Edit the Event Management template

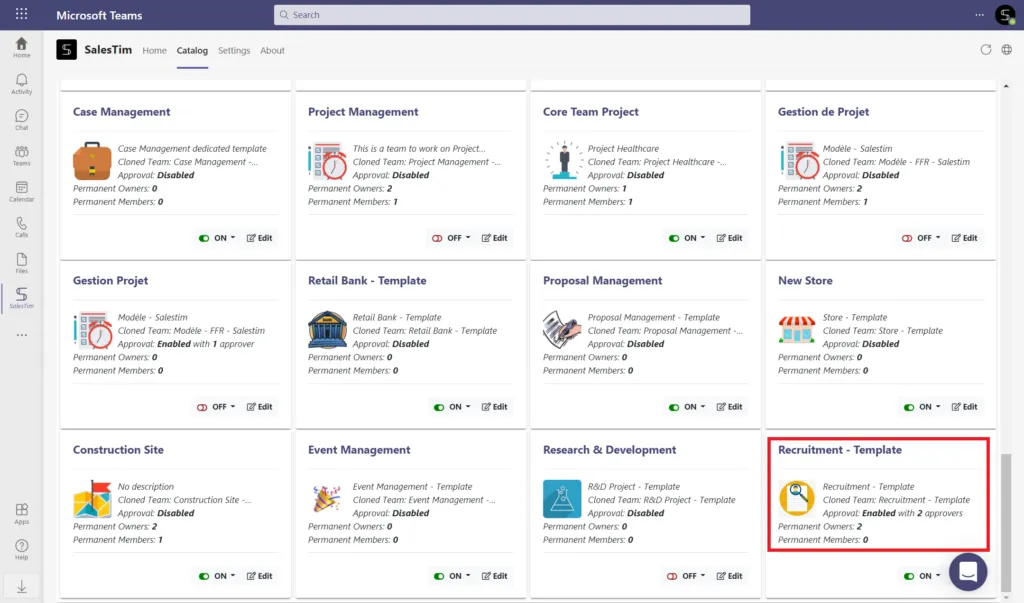494,576
